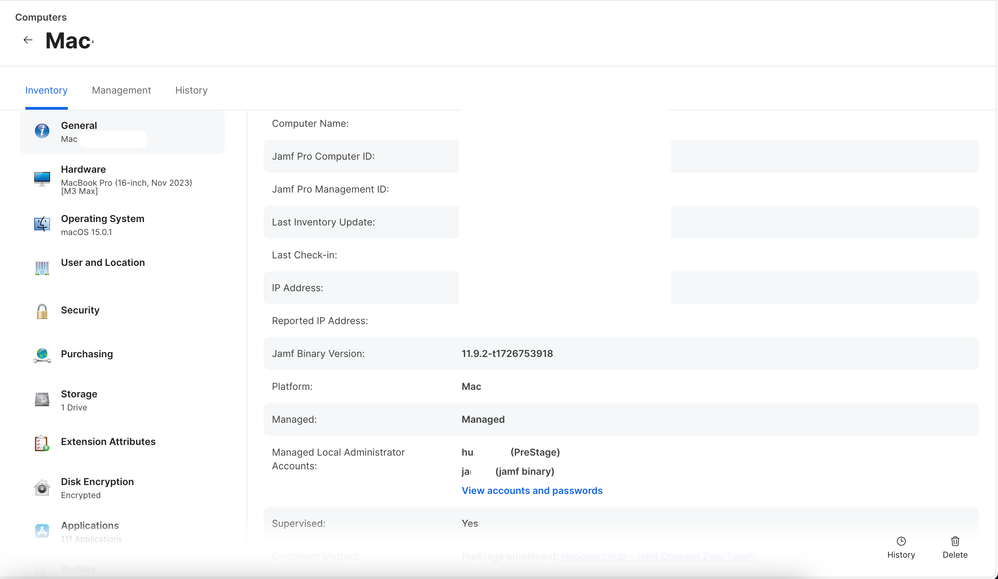Click the (PreStage) account entry
The image size is (998, 579).
coord(510,452)
